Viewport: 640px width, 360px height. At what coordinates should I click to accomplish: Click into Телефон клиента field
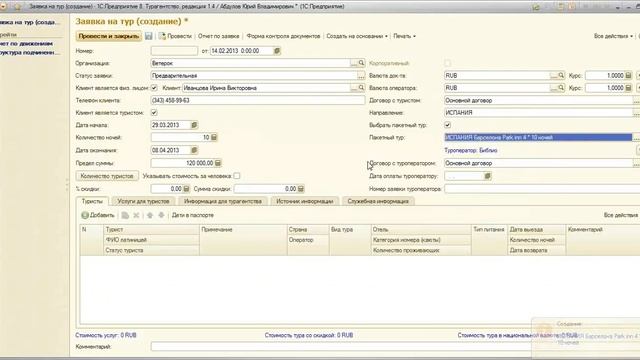click(x=258, y=100)
